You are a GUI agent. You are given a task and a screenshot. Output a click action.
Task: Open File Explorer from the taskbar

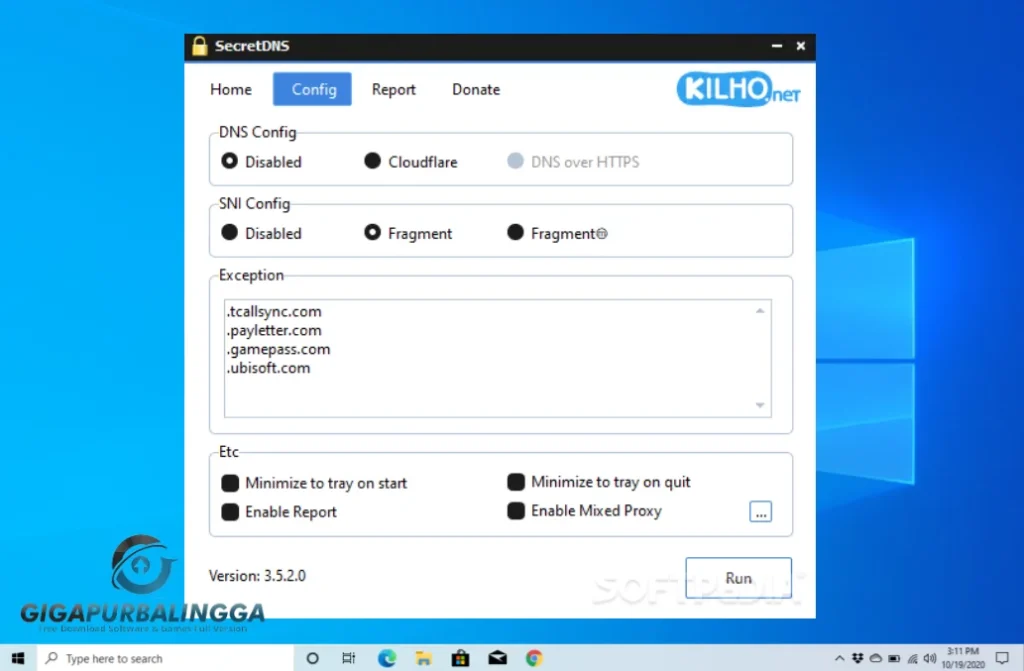tap(423, 658)
